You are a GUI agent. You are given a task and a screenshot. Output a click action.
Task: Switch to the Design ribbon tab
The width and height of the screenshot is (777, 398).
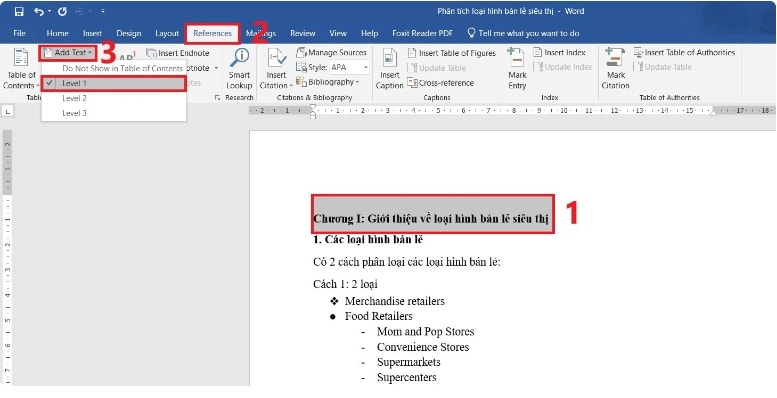(x=129, y=33)
